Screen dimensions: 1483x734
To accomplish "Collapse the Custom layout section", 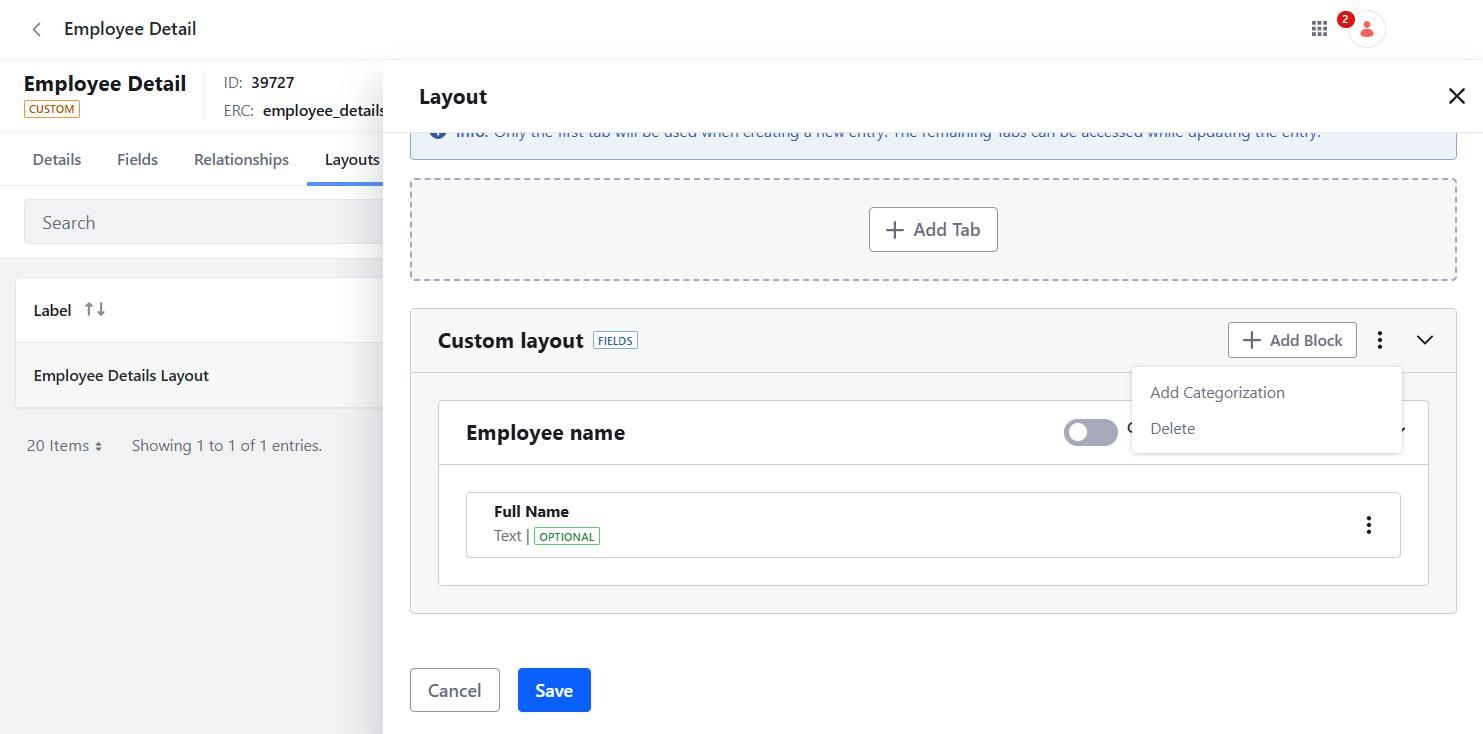I will pos(1425,340).
